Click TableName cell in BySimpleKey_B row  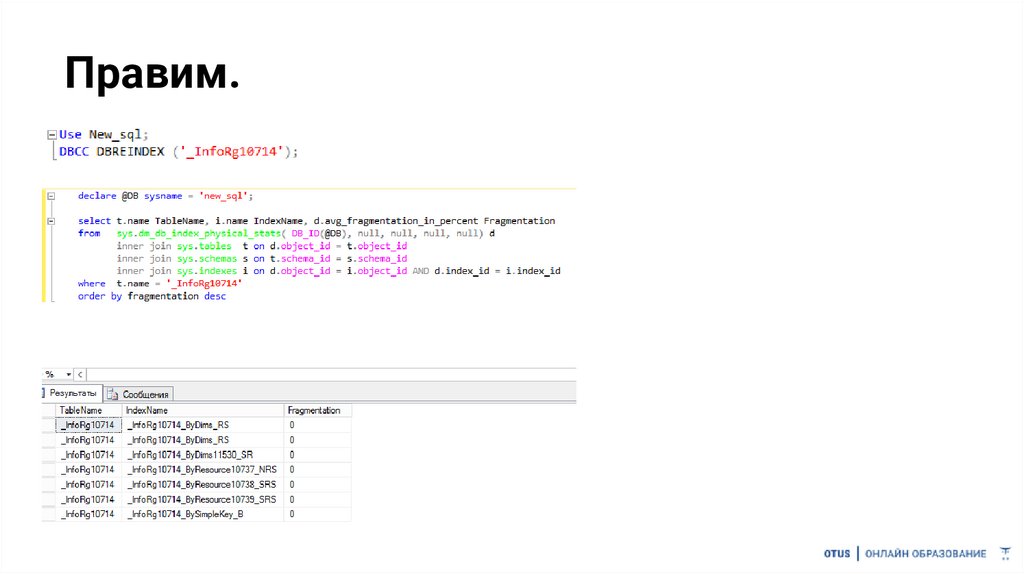point(89,515)
